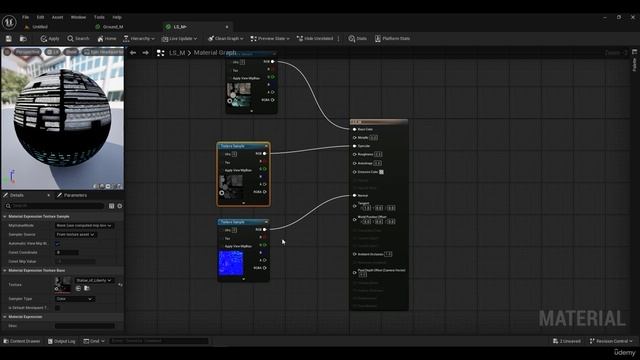The width and height of the screenshot is (640, 360).
Task: Switch to the Details panel tab
Action: [17, 195]
